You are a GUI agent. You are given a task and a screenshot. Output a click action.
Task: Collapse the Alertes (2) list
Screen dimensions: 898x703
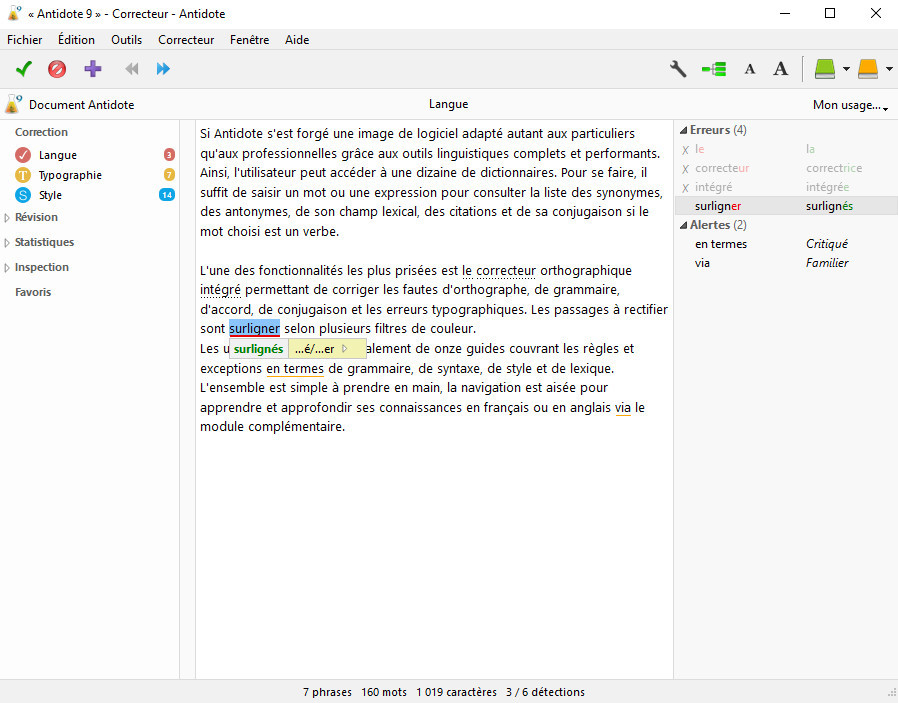pyautogui.click(x=683, y=226)
